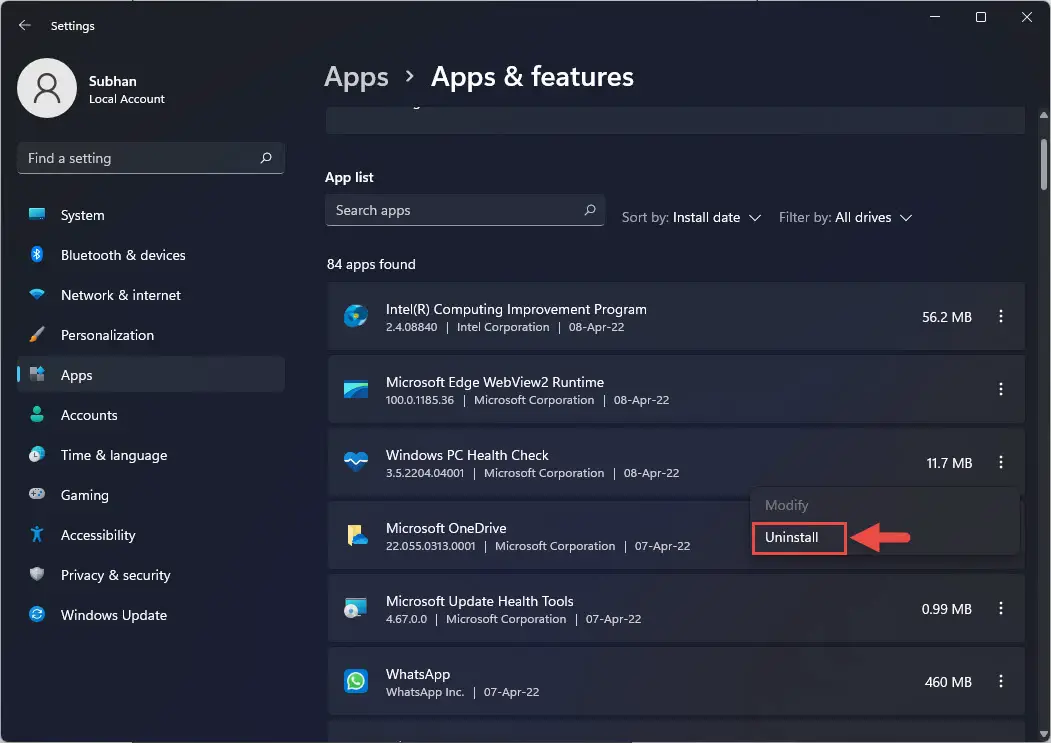
Task: Click the App list heading
Action: (x=349, y=177)
